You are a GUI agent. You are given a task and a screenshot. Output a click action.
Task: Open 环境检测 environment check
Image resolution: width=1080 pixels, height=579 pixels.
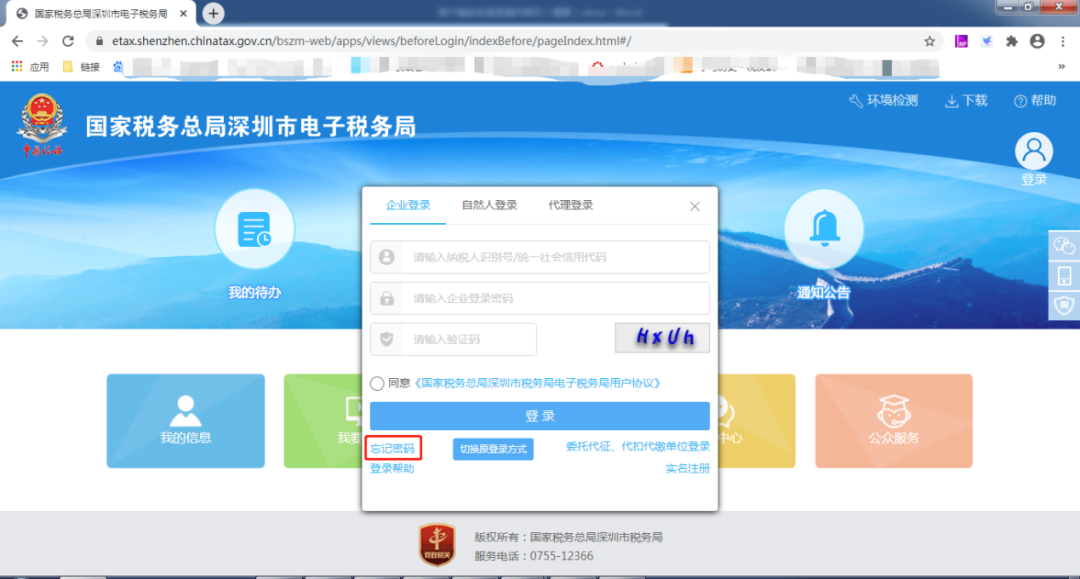(x=884, y=101)
